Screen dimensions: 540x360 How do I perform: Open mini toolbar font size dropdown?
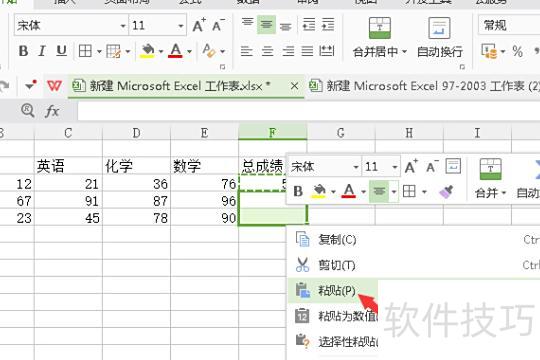tap(395, 167)
